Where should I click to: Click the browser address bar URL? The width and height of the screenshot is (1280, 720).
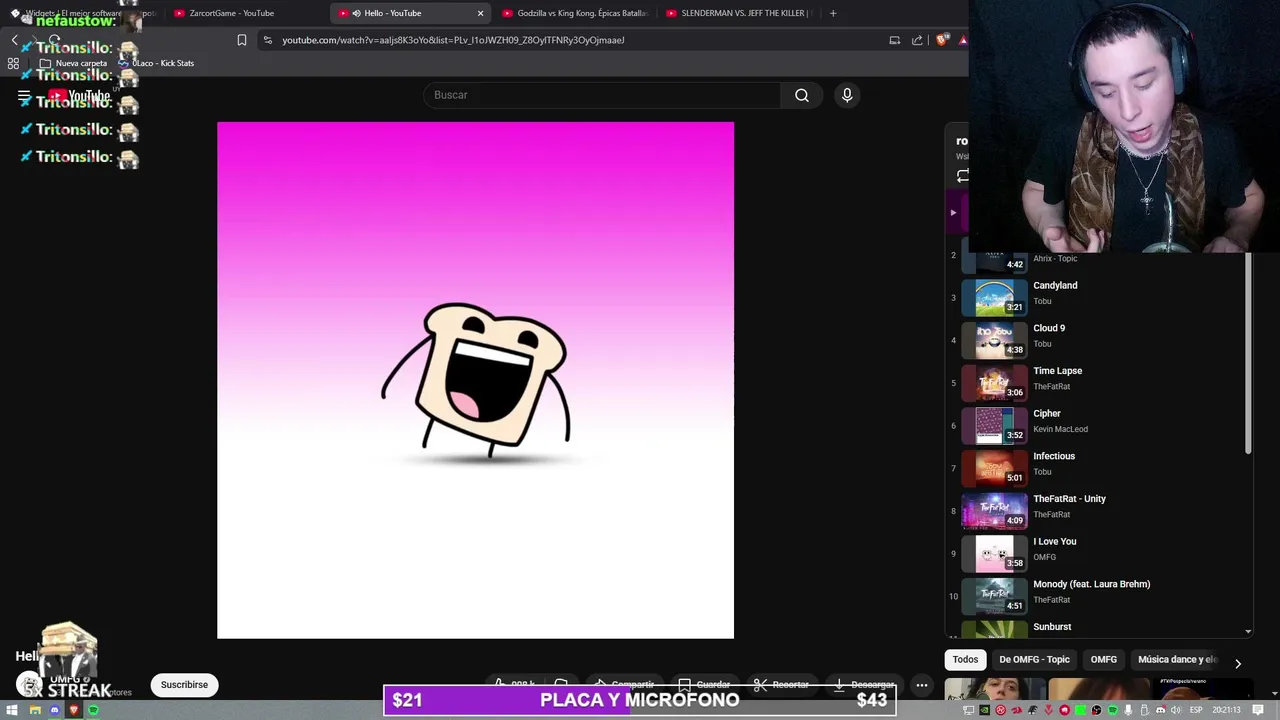pos(453,40)
